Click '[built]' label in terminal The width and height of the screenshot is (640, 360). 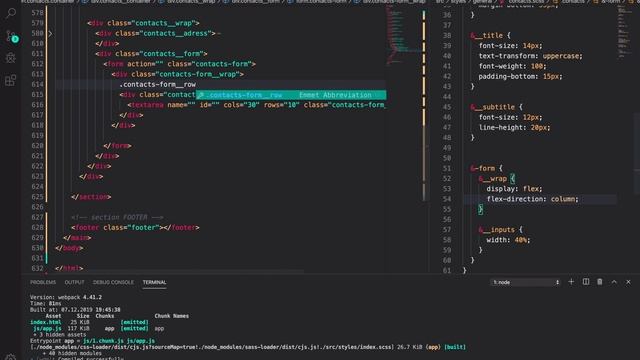pyautogui.click(x=455, y=347)
